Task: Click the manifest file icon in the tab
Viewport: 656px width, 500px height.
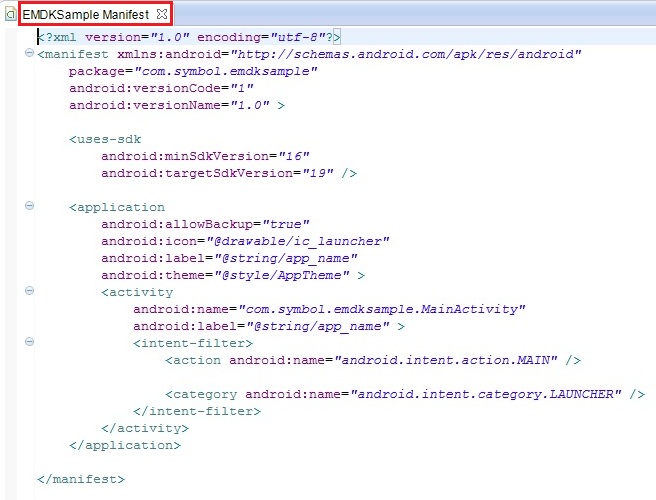Action: pos(11,14)
